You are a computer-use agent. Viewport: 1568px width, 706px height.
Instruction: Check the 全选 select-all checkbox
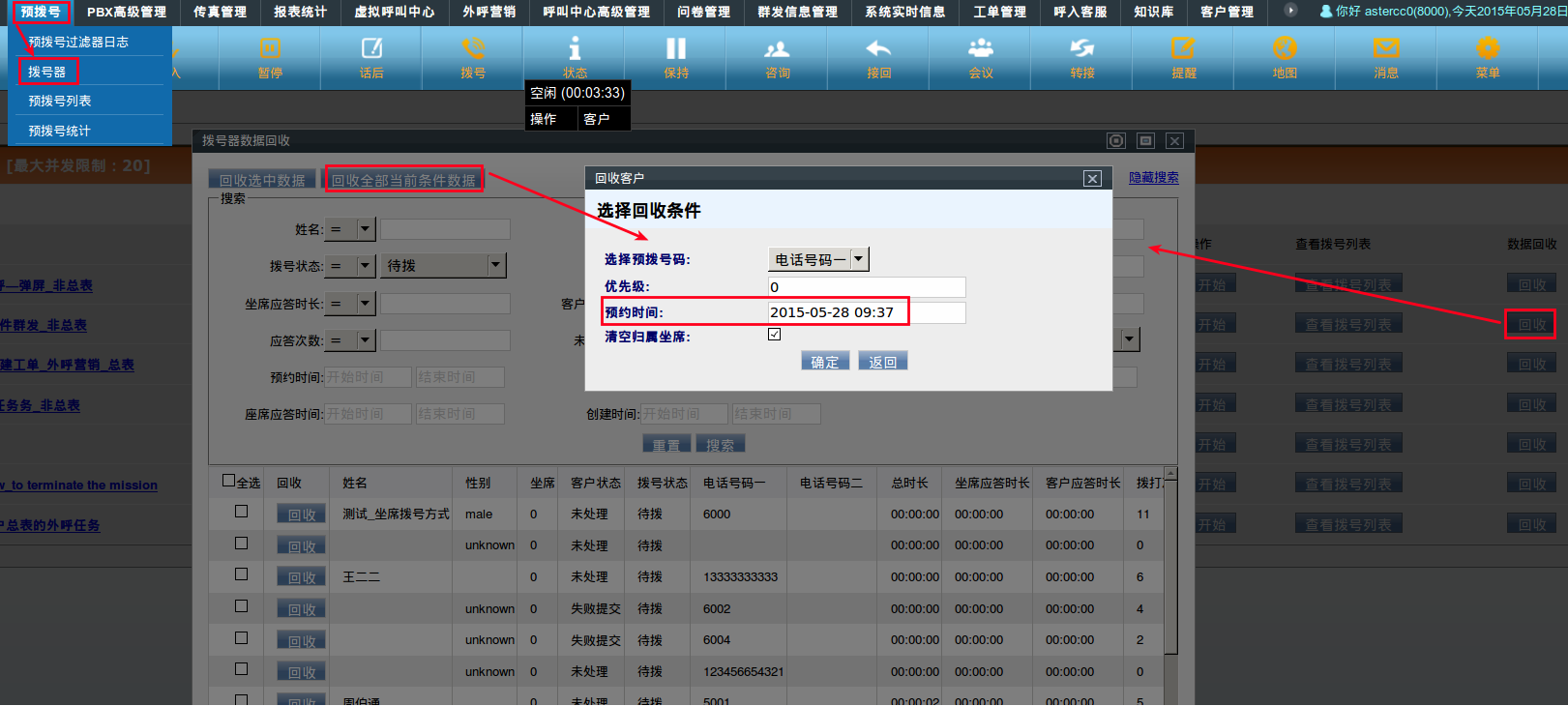click(229, 481)
